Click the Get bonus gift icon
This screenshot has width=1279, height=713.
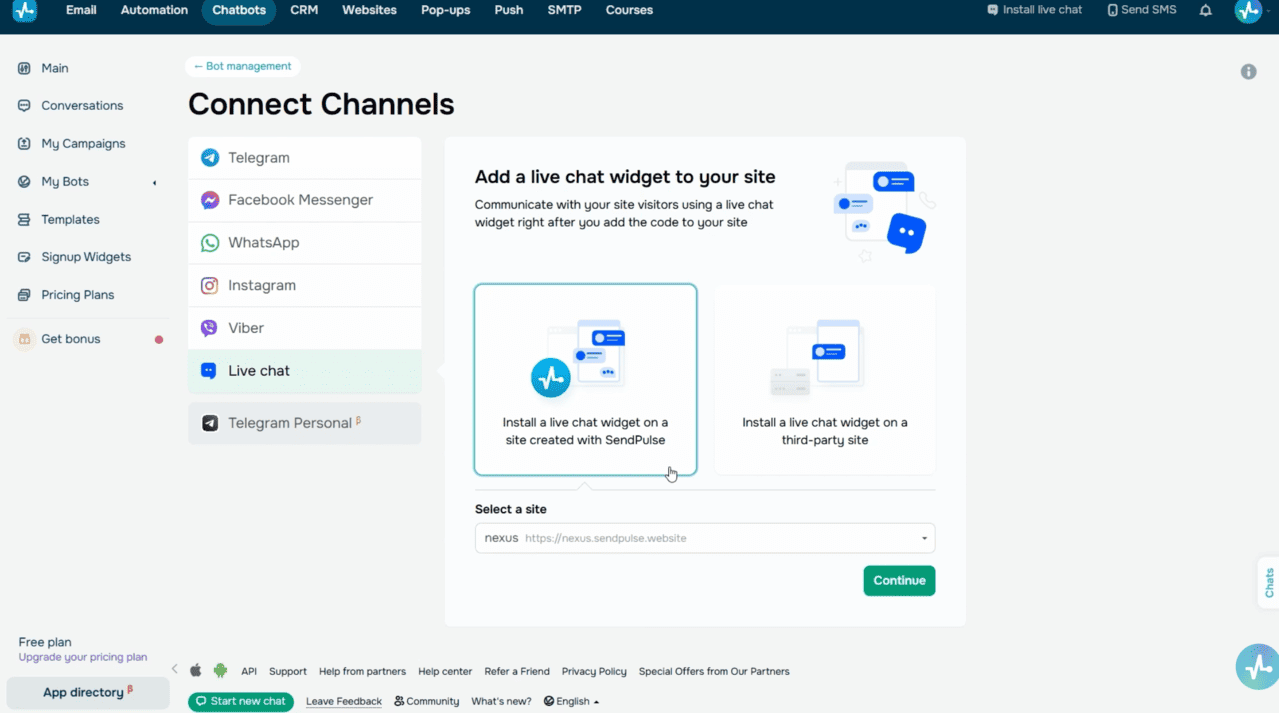pos(24,339)
